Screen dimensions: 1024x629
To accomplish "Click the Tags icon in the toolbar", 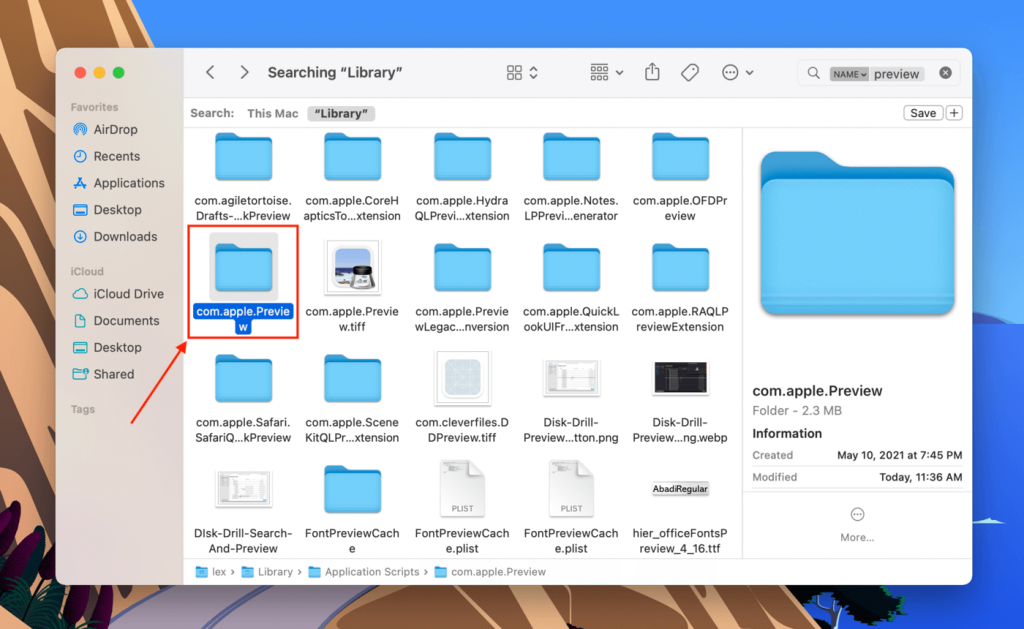I will [689, 71].
